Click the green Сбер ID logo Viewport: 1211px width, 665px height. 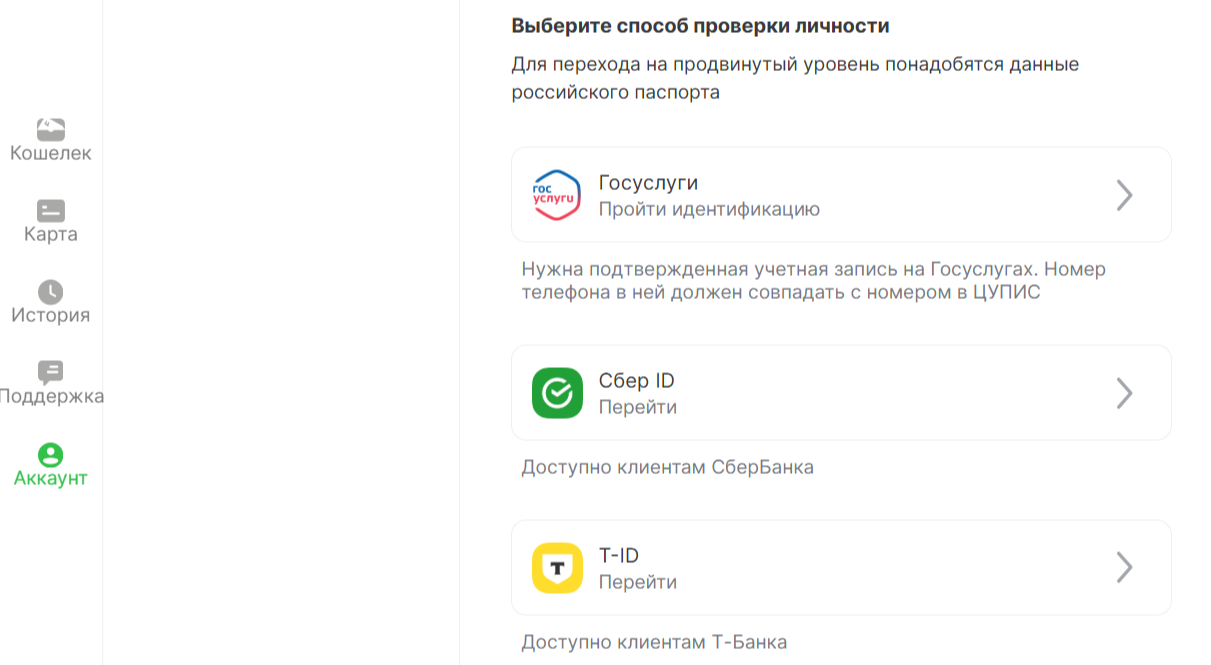pyautogui.click(x=556, y=393)
